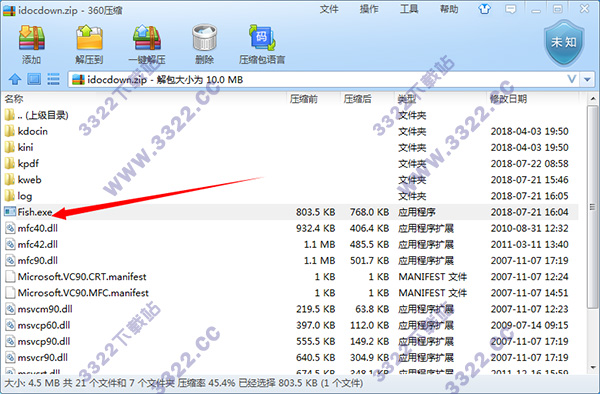600x394 pixels.
Task: Open the 文件 (File) menu
Action: [x=329, y=9]
